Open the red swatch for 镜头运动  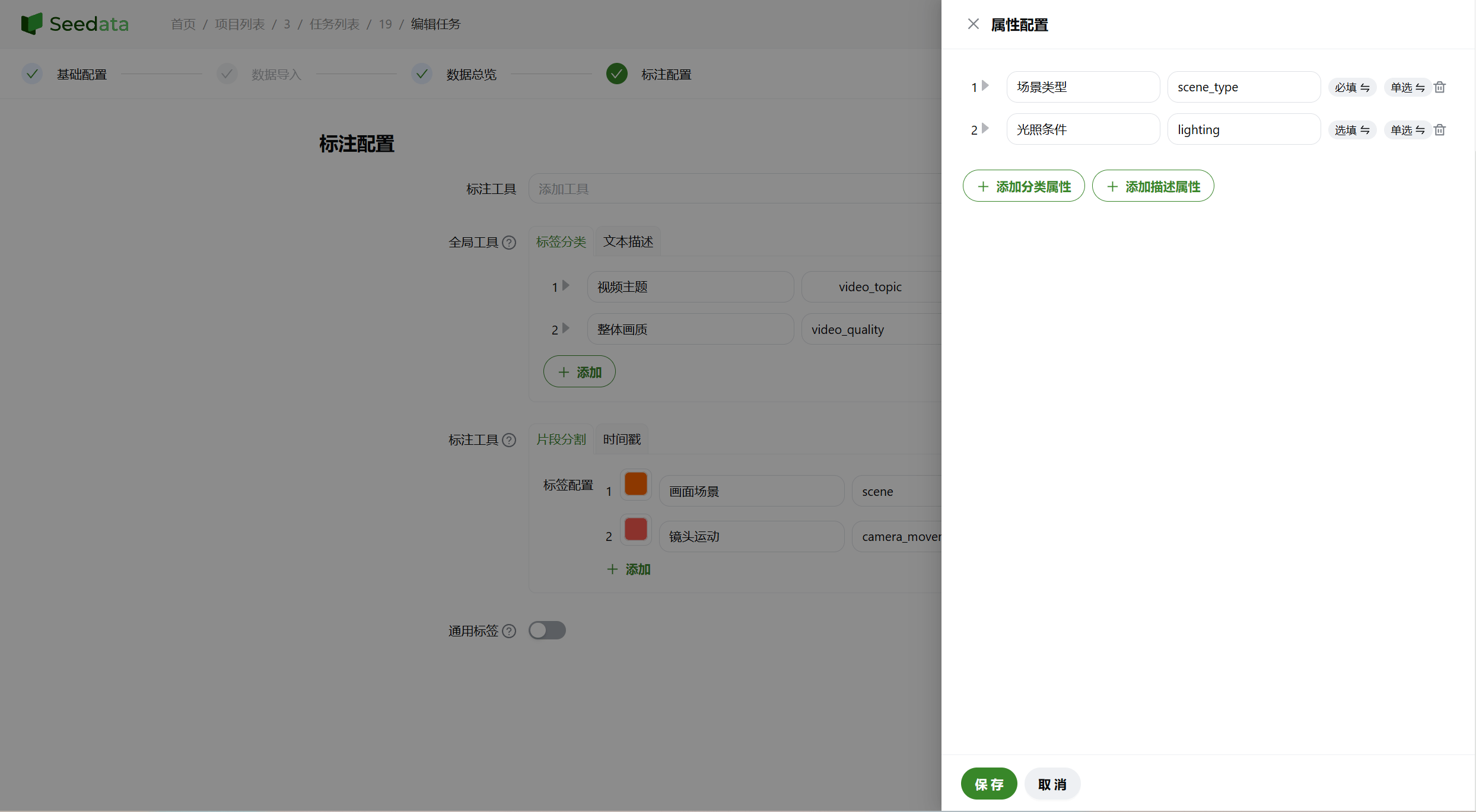tap(636, 529)
